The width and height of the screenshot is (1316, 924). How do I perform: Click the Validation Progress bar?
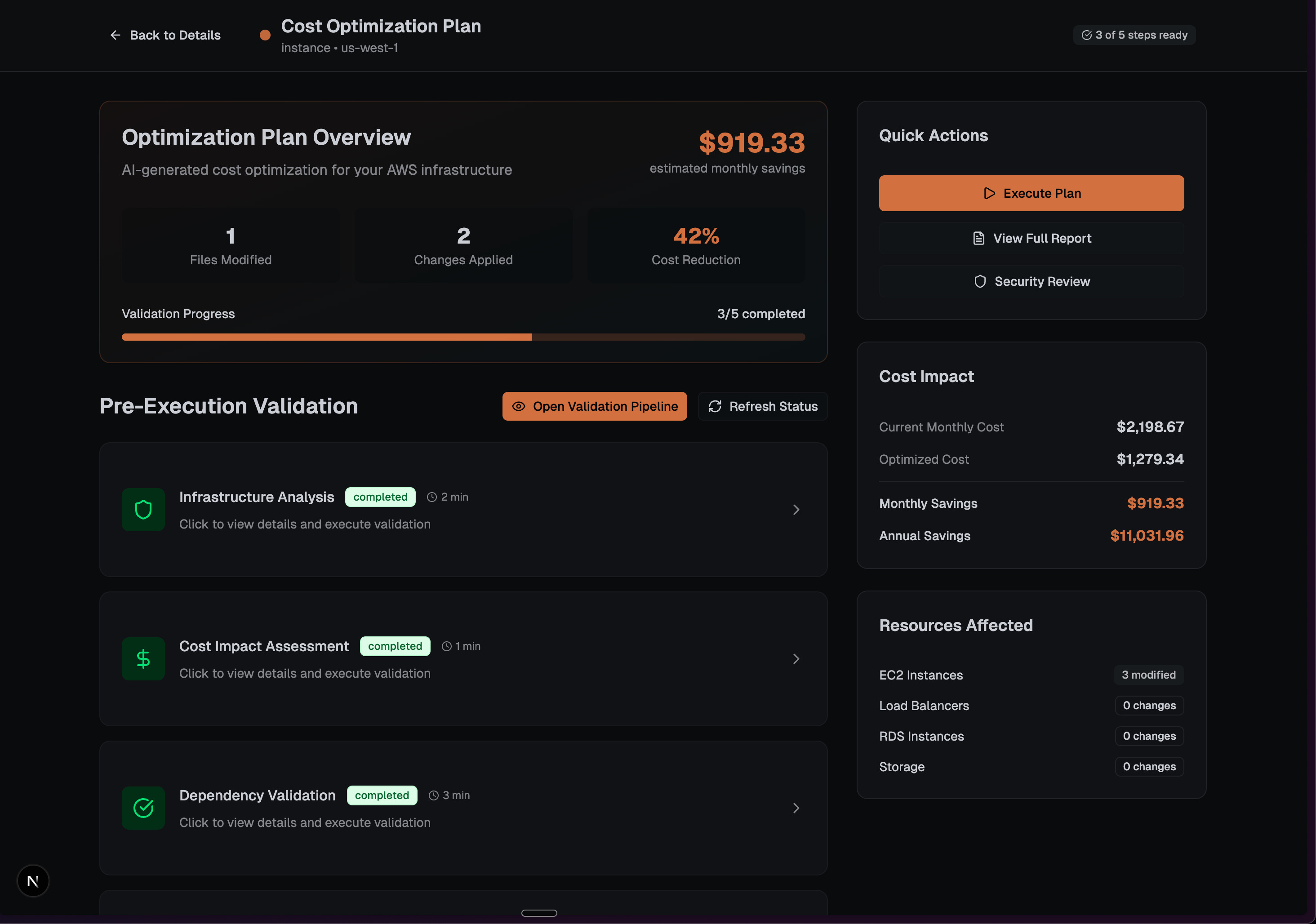point(463,337)
